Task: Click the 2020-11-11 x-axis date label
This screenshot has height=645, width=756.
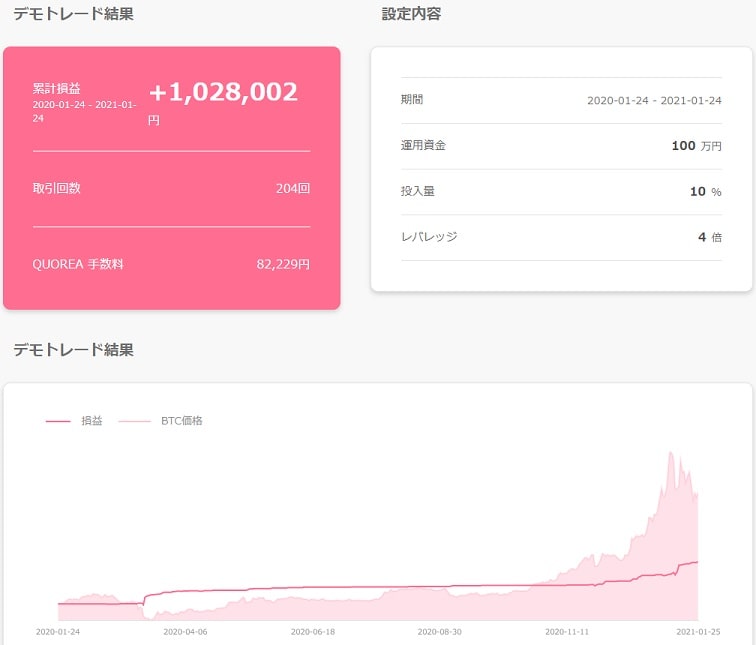Action: [567, 632]
